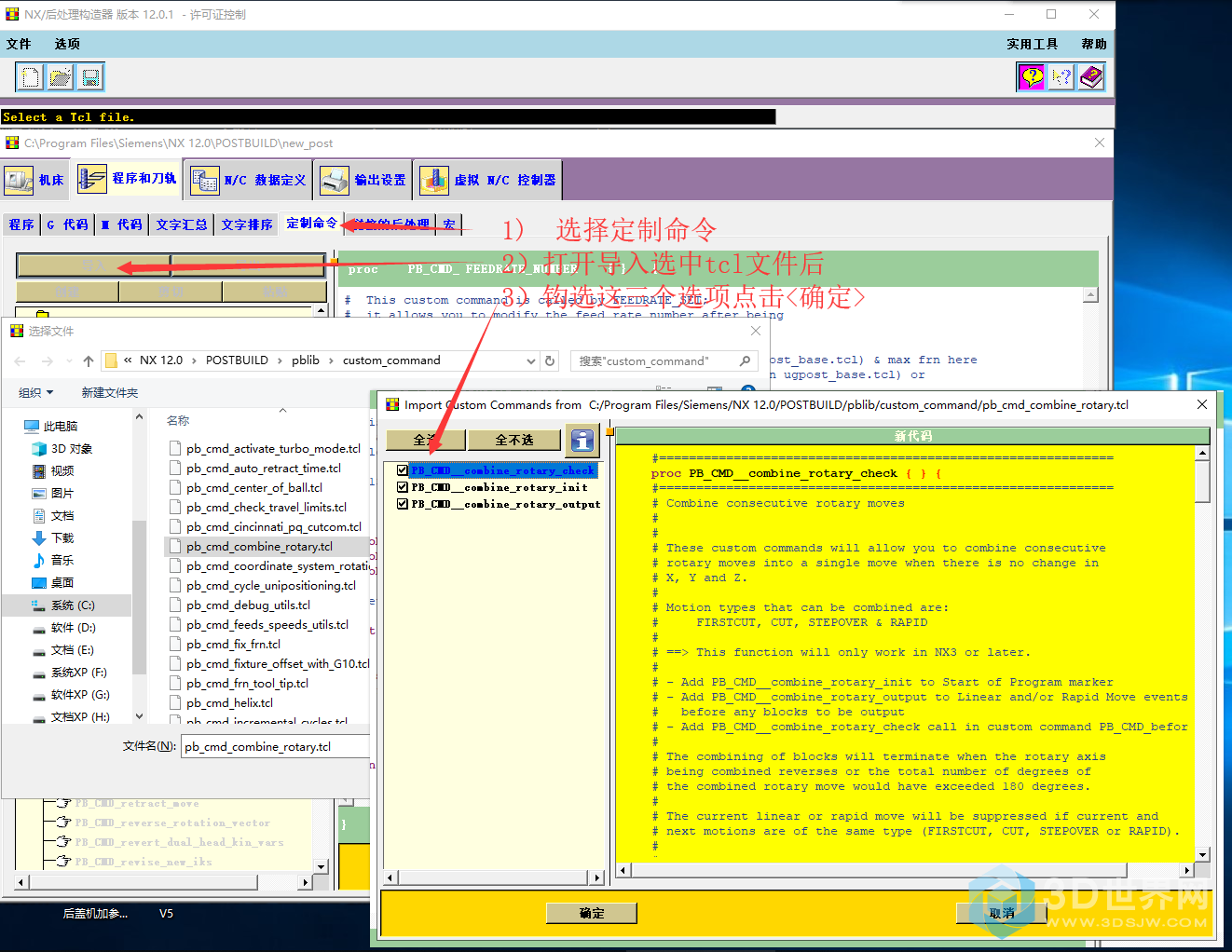Click the context-sensitive help icon
This screenshot has height=952, width=1232.
click(x=1061, y=77)
